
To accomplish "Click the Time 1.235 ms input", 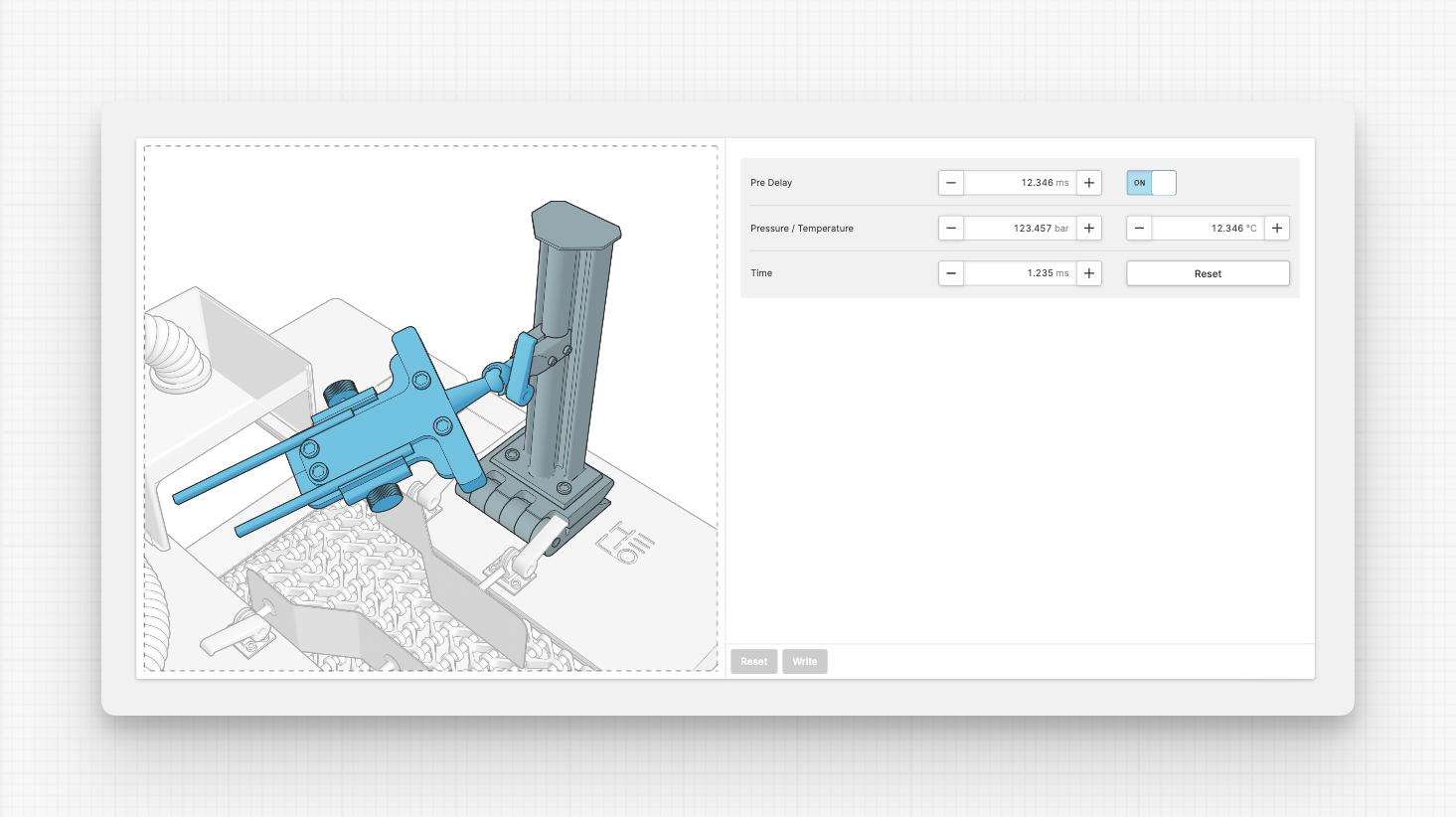I will 1020,273.
